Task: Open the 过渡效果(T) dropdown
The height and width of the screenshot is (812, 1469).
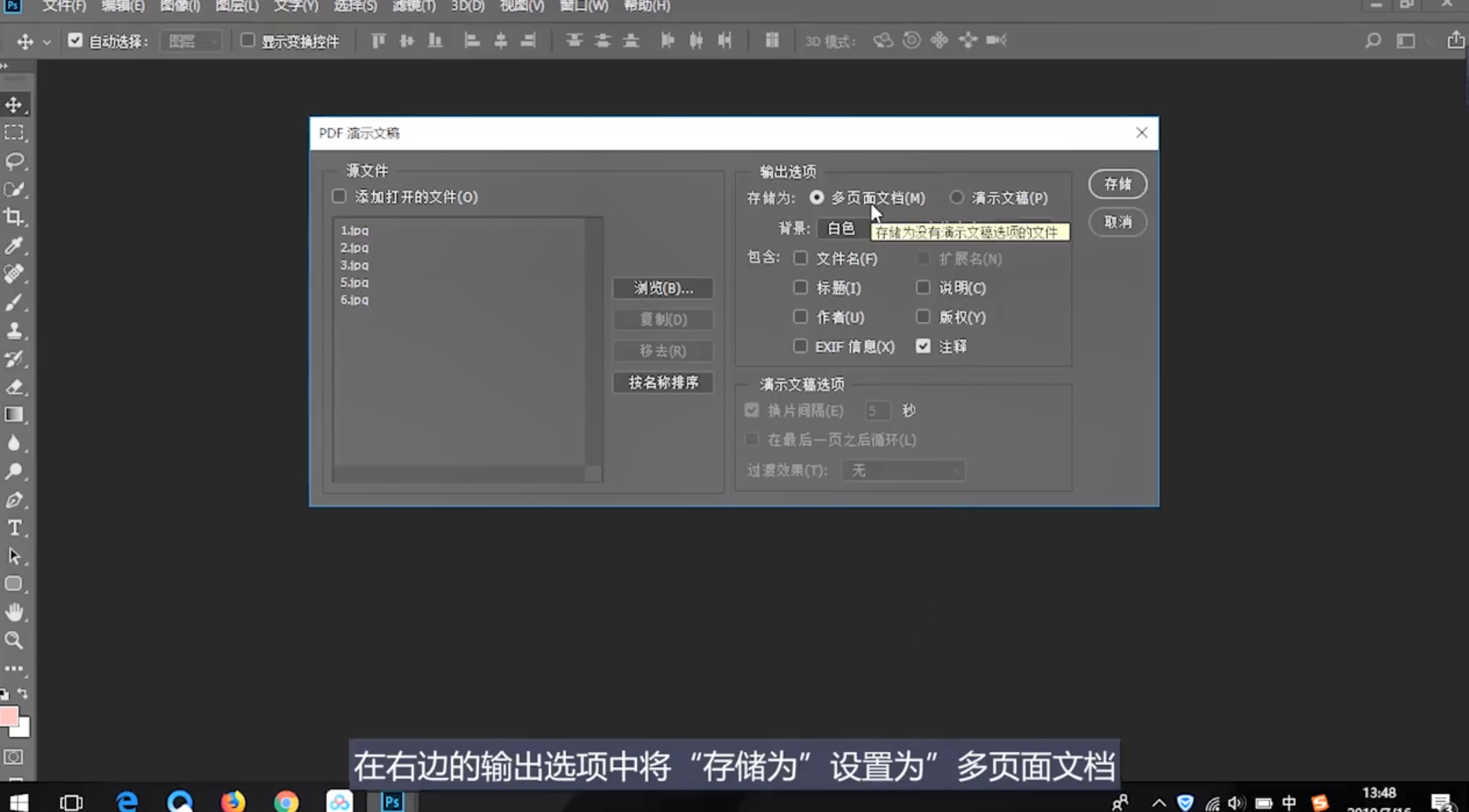Action: tap(903, 471)
